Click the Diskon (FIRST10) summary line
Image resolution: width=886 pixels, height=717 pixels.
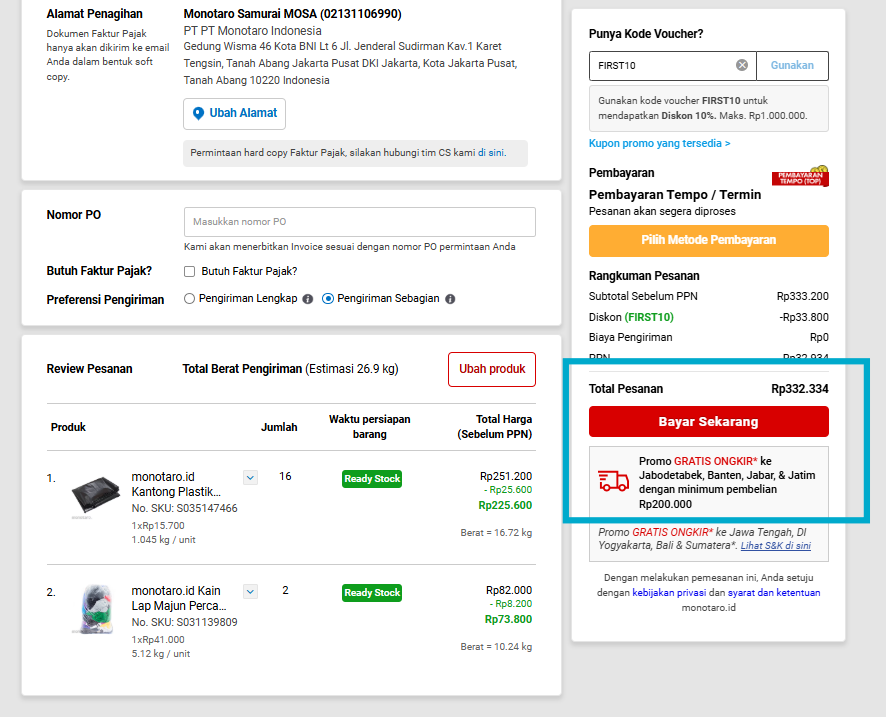point(709,318)
